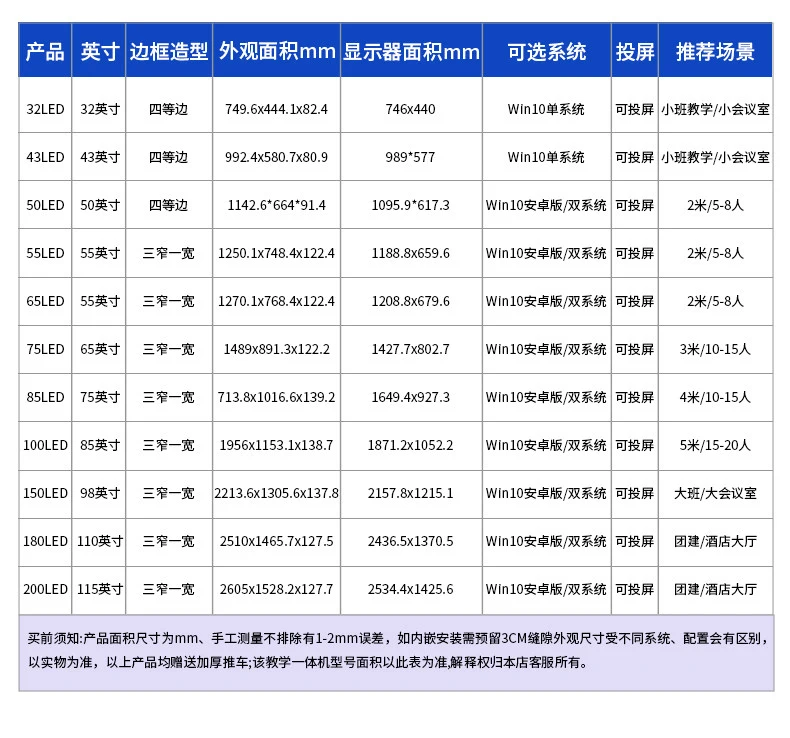This screenshot has width=790, height=738.
Task: Select dimension 749.6x444.1x82.4
Action: [276, 109]
